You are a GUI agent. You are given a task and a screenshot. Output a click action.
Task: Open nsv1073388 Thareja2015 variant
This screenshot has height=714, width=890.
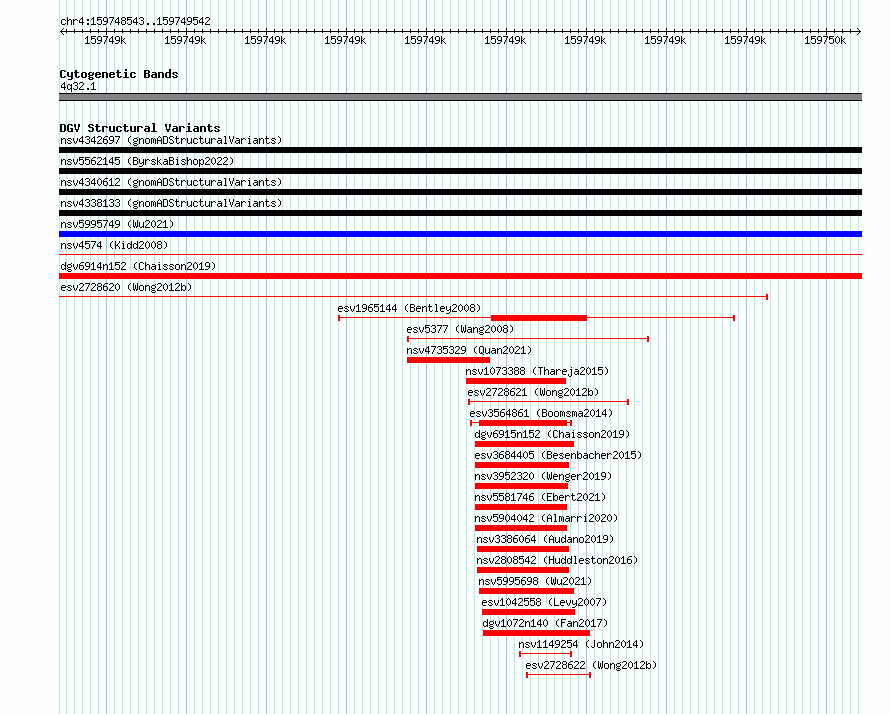point(537,371)
